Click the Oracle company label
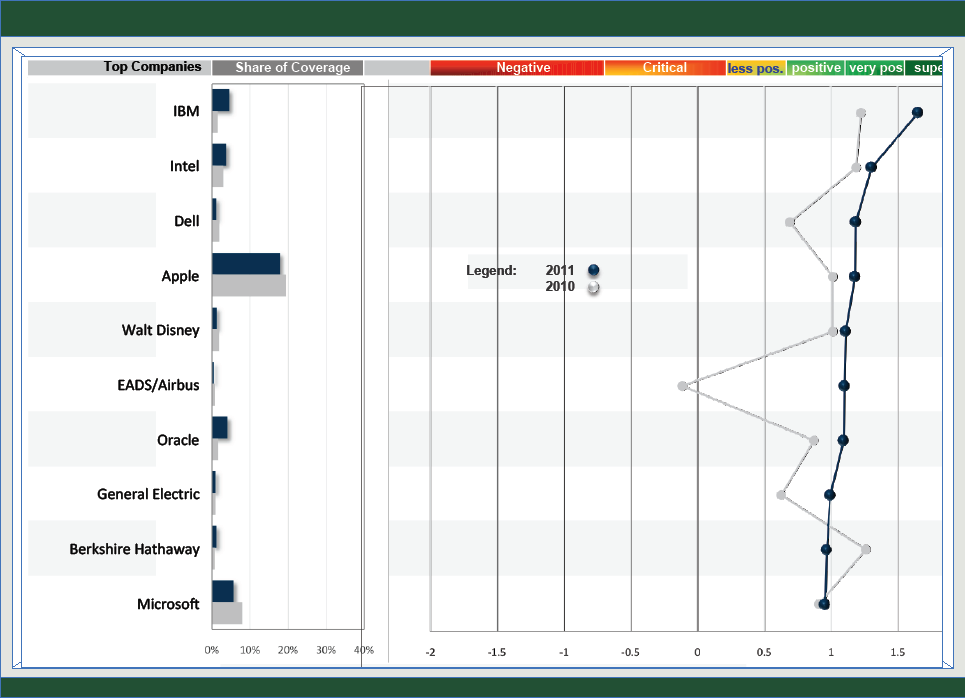The height and width of the screenshot is (698, 965). coord(178,440)
